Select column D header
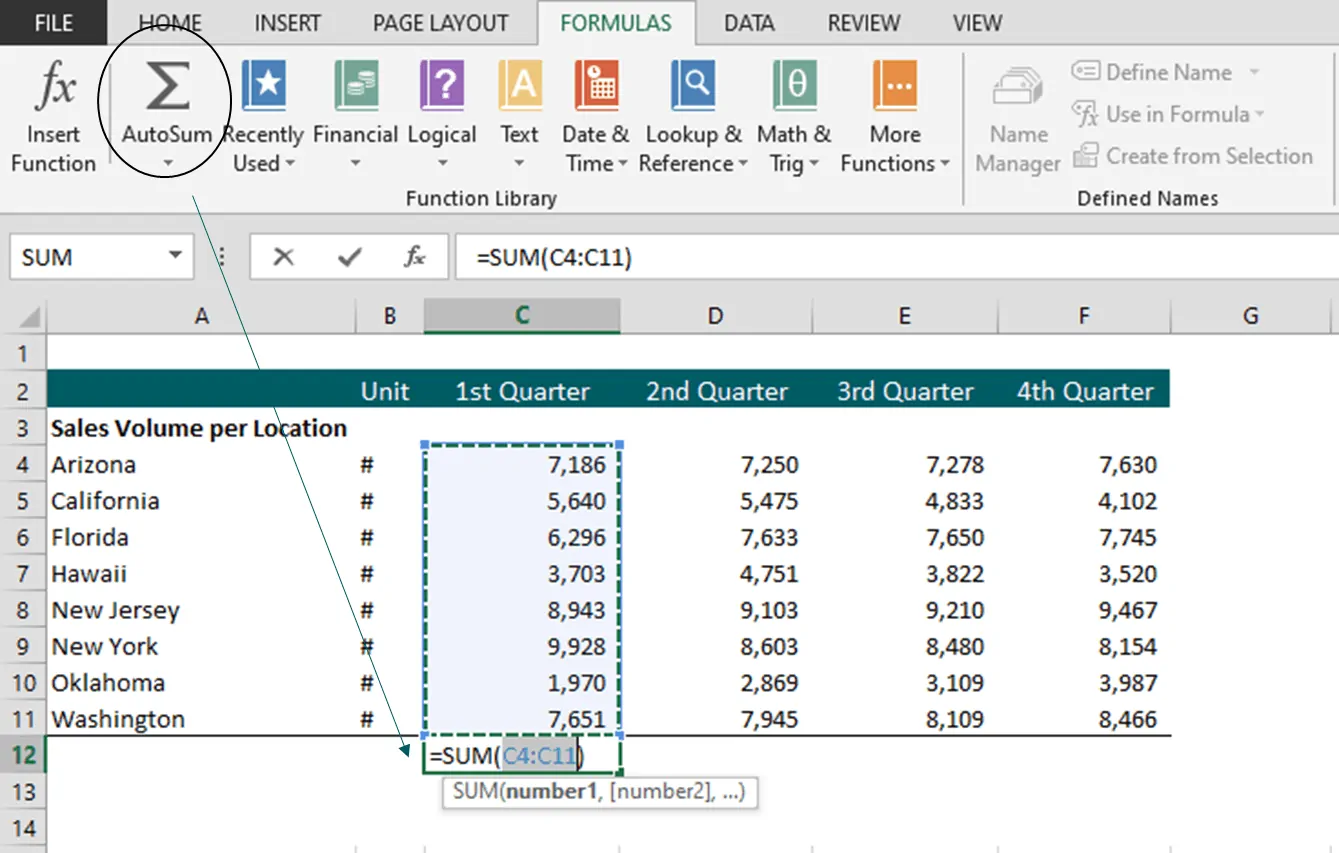1339x853 pixels. 716,316
